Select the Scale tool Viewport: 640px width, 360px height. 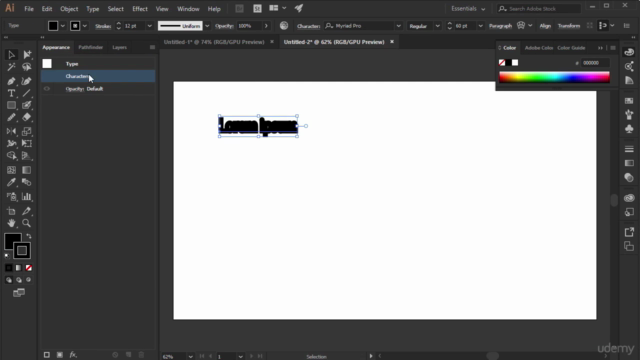[27, 131]
